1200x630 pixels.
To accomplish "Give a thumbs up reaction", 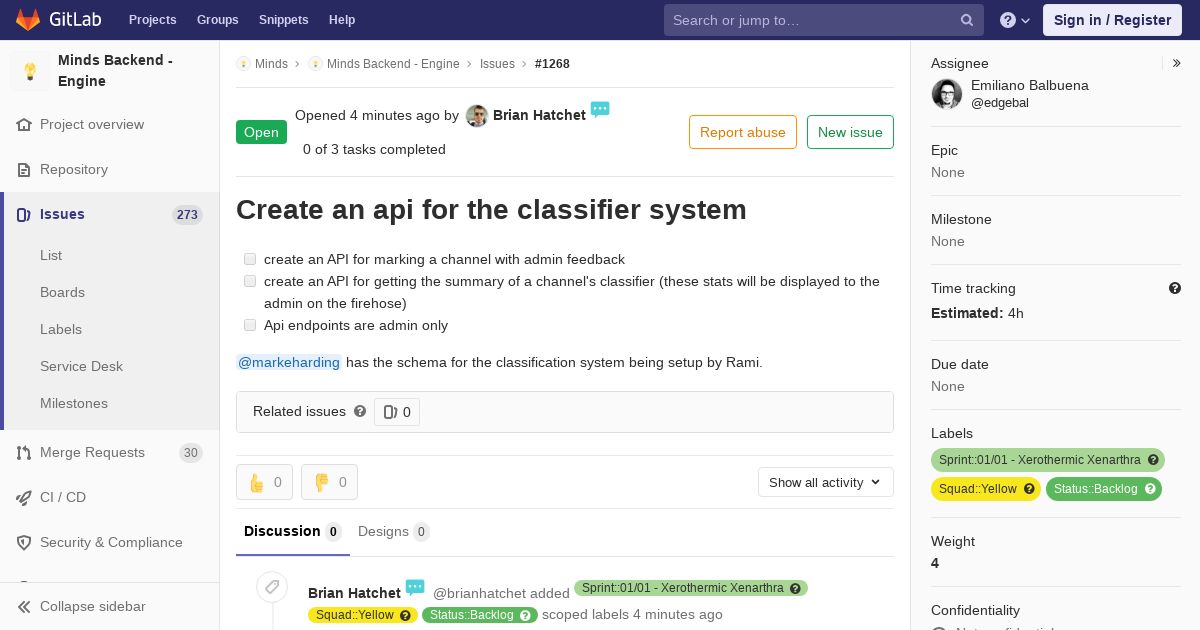I will click(264, 482).
